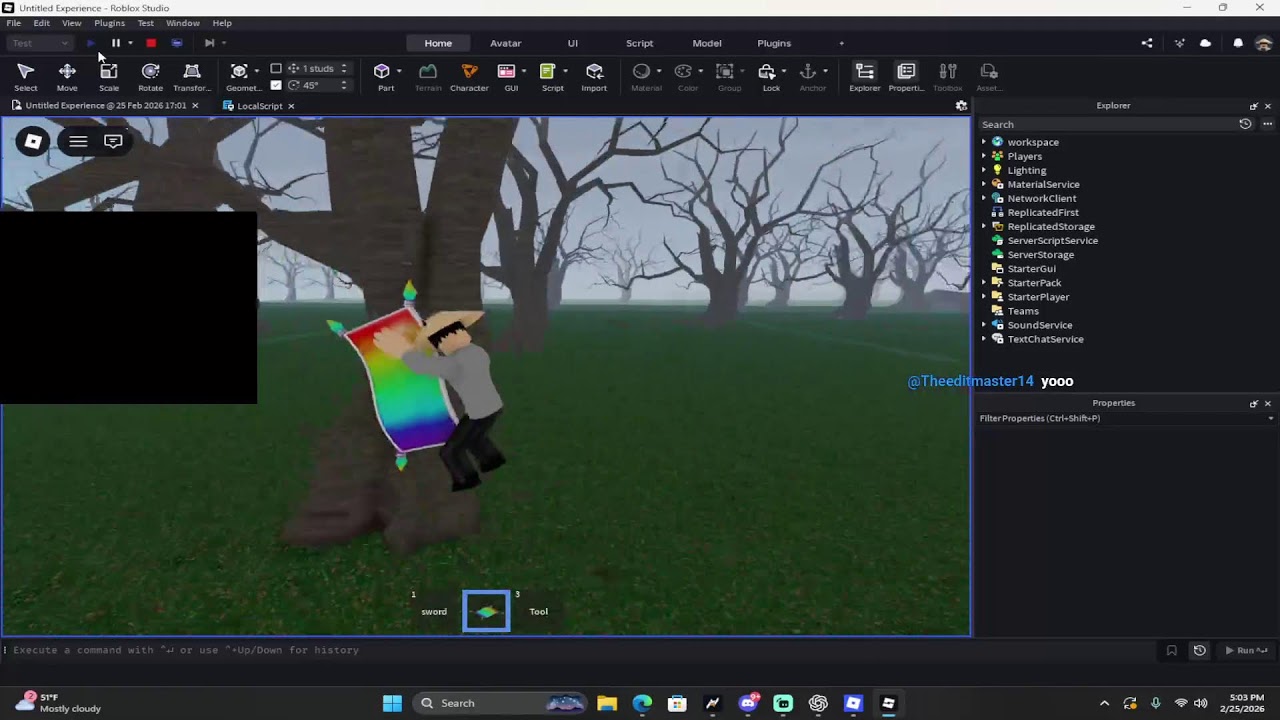The height and width of the screenshot is (720, 1280).
Task: Activate the Scale tool
Action: click(x=109, y=77)
